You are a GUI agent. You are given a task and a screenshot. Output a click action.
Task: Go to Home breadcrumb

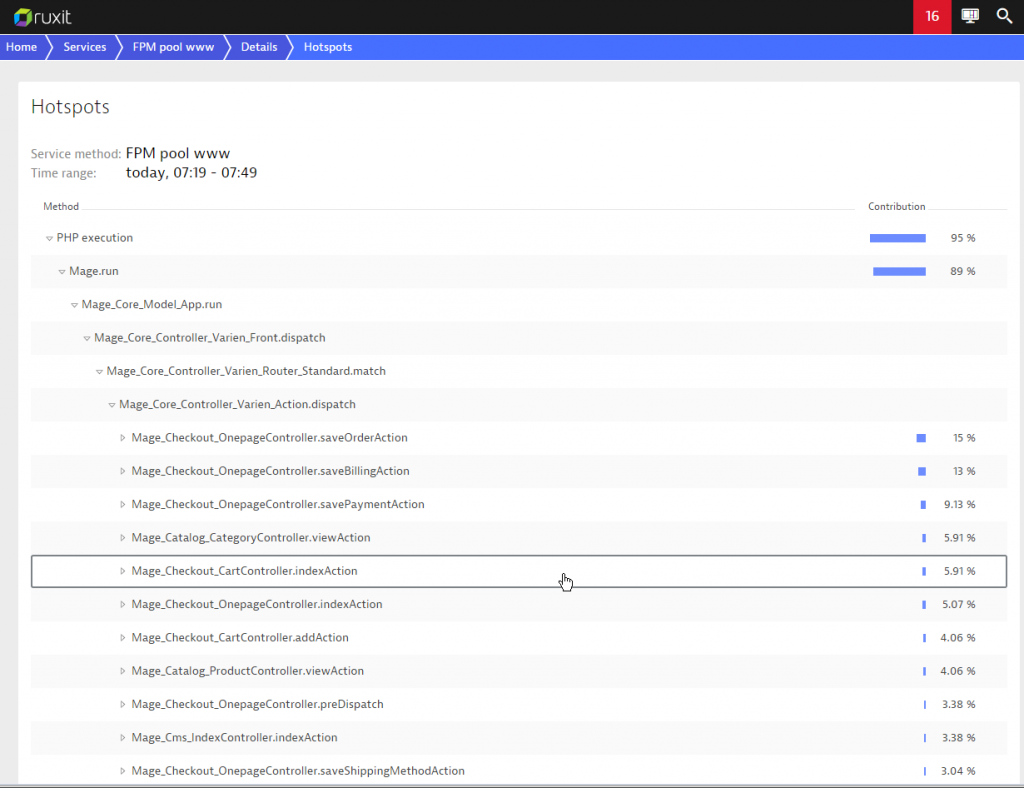click(x=22, y=47)
